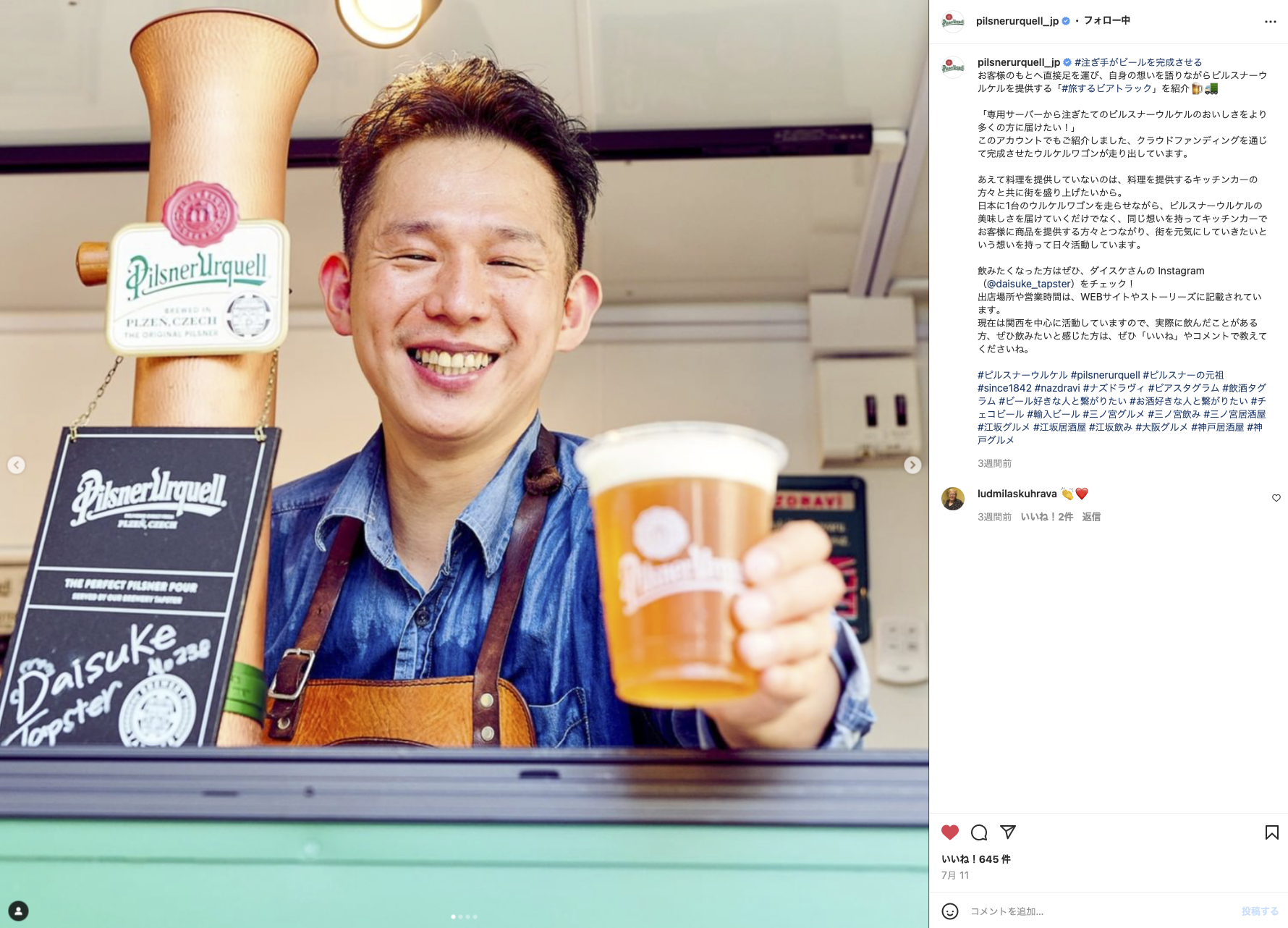Unlike the post with the red heart

(950, 832)
